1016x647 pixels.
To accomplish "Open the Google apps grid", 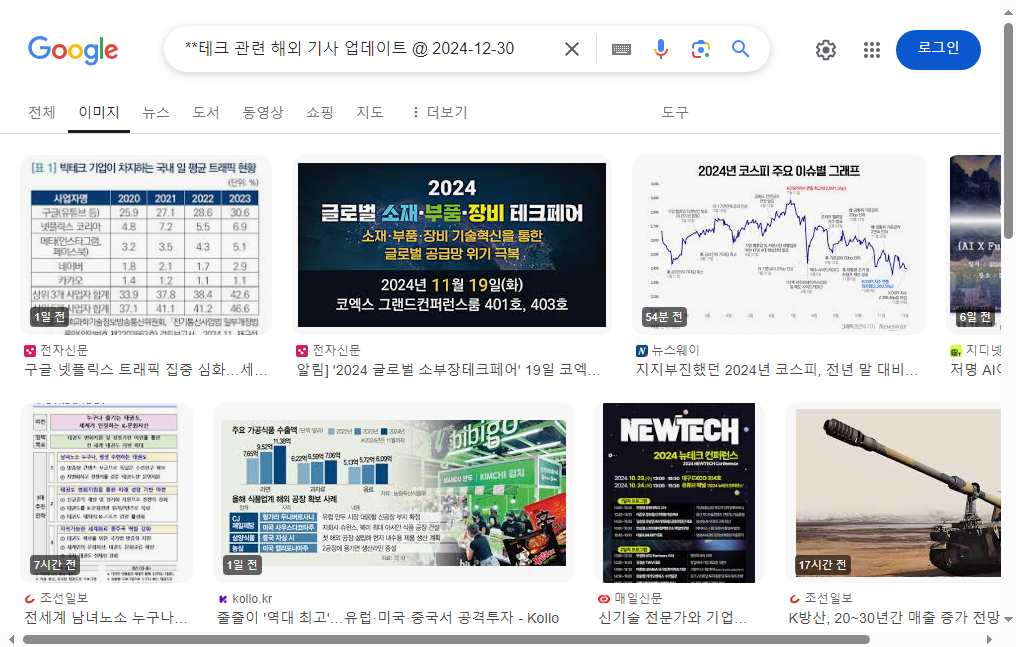I will point(872,50).
